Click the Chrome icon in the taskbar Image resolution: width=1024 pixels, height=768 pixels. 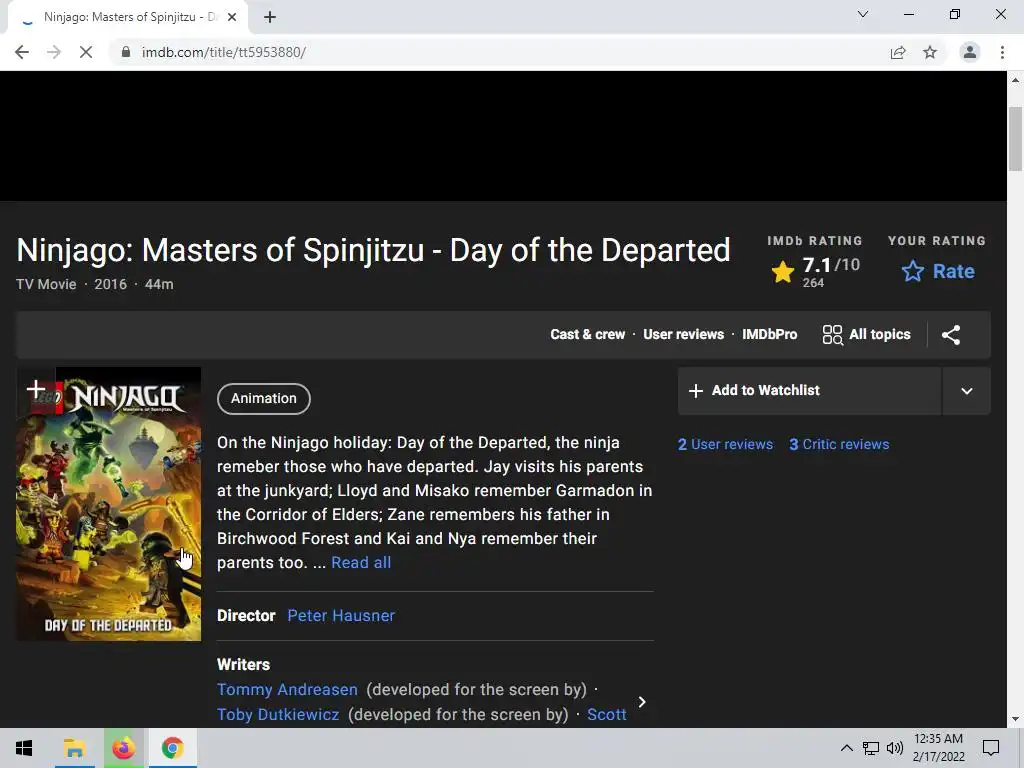172,748
